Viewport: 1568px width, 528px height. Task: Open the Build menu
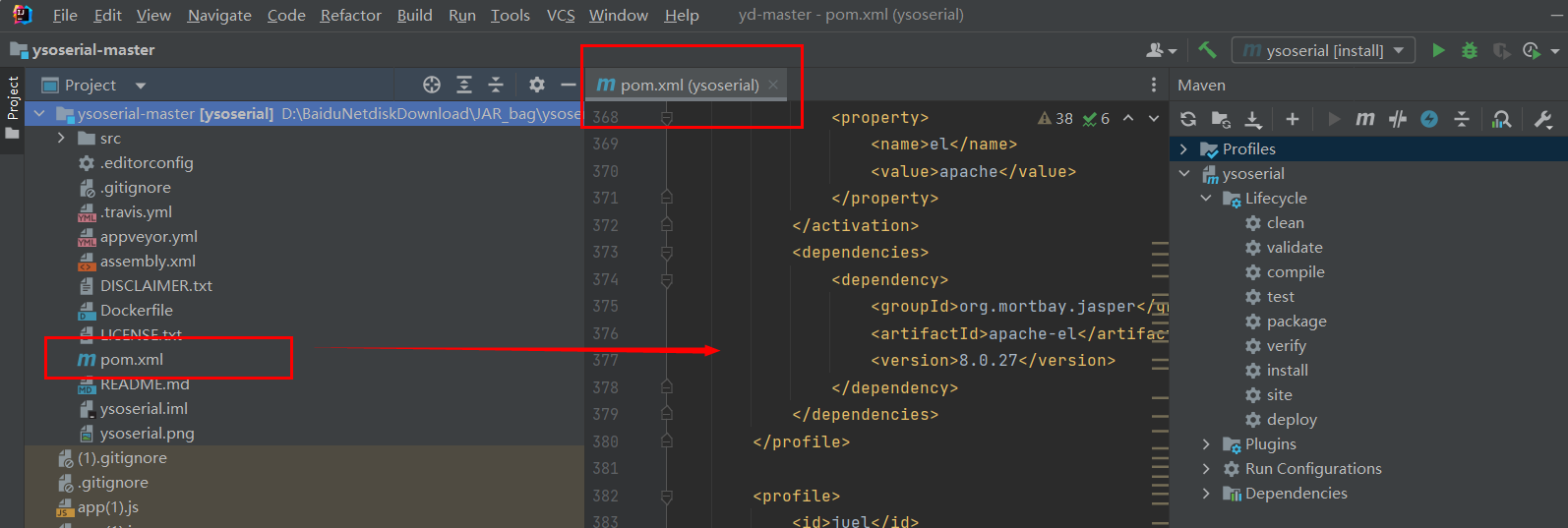[x=415, y=15]
